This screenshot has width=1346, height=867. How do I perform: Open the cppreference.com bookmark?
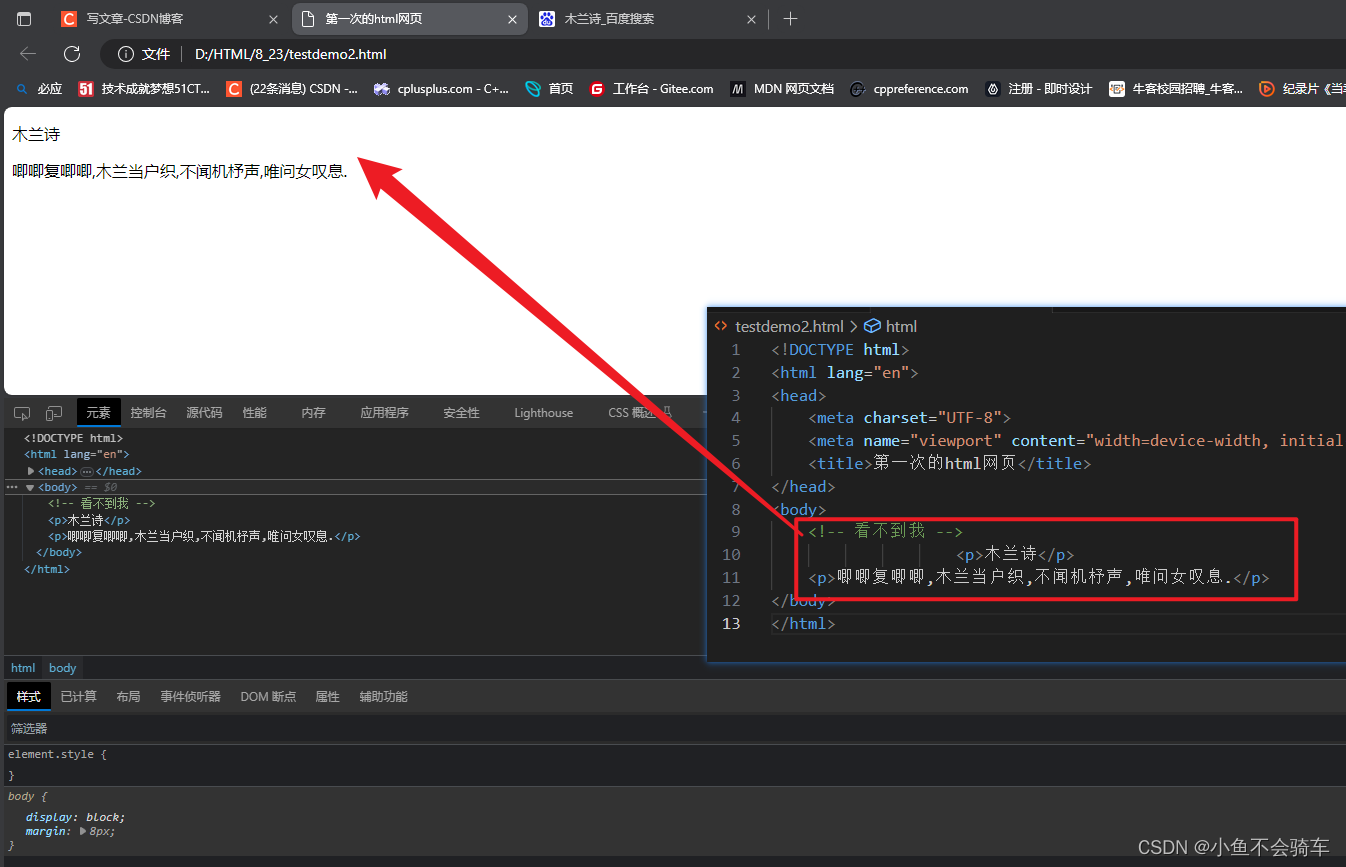[909, 89]
